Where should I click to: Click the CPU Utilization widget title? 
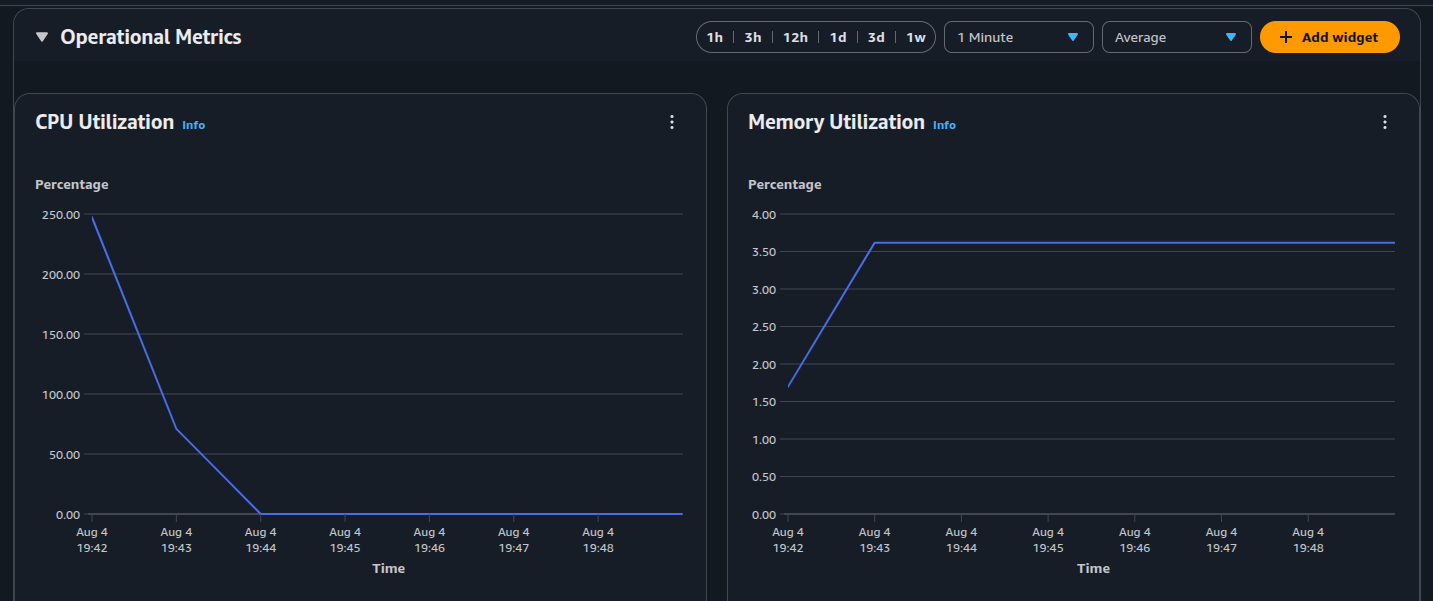(x=105, y=122)
